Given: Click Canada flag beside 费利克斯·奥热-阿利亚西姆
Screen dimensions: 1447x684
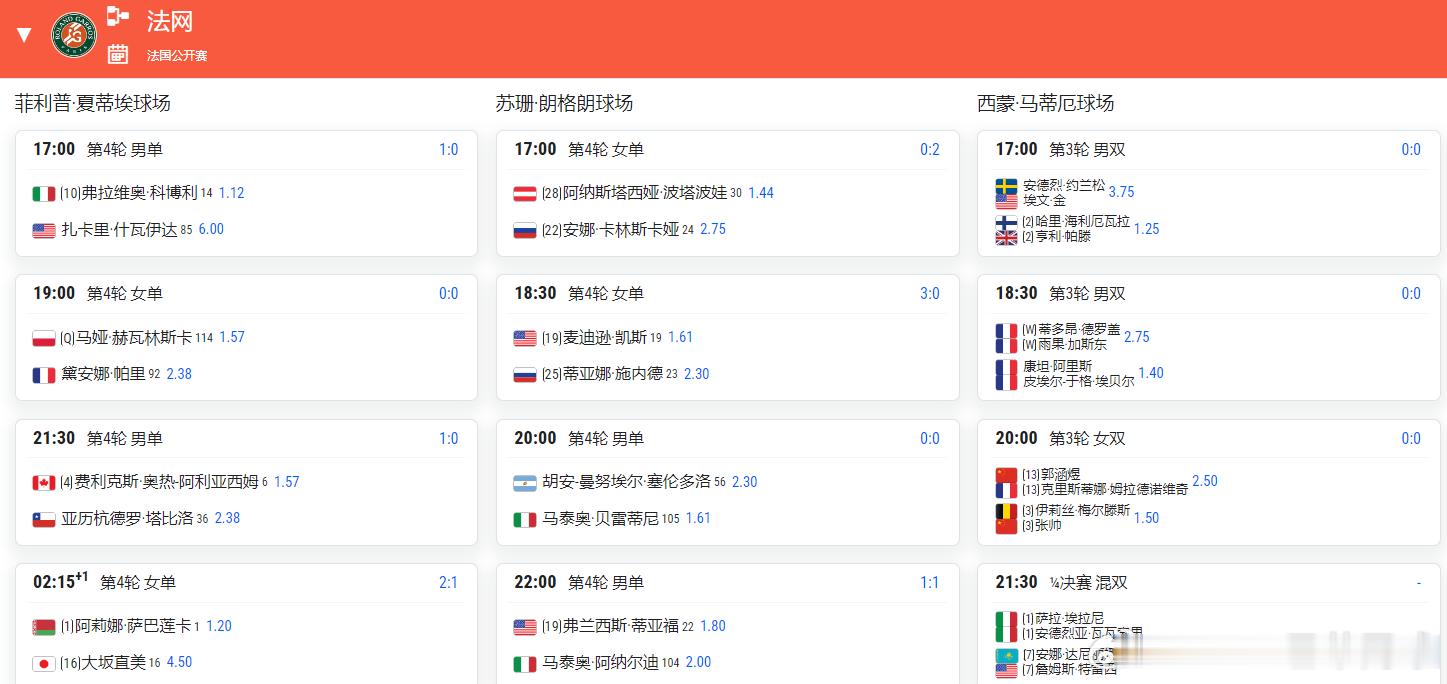Looking at the screenshot, I should tap(44, 482).
